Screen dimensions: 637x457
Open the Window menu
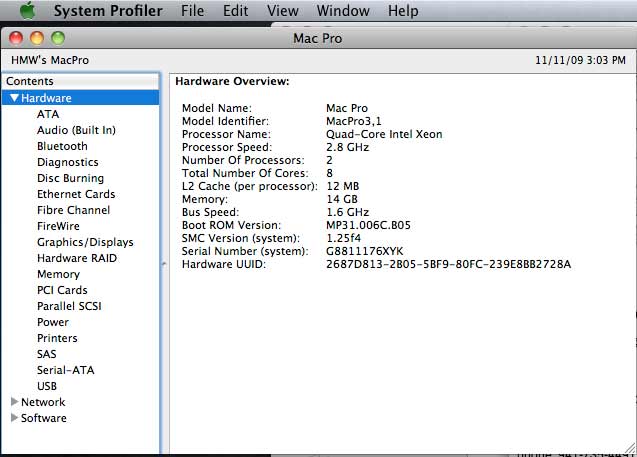(x=343, y=11)
